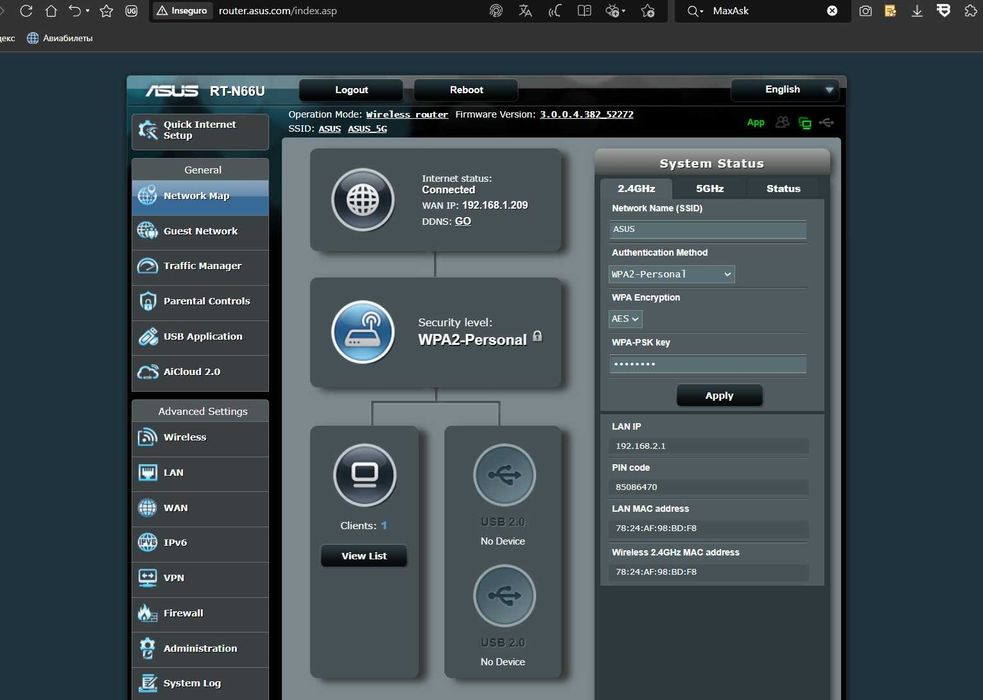Select the Clients computer icon
Screen dimensions: 983x700
pos(365,475)
